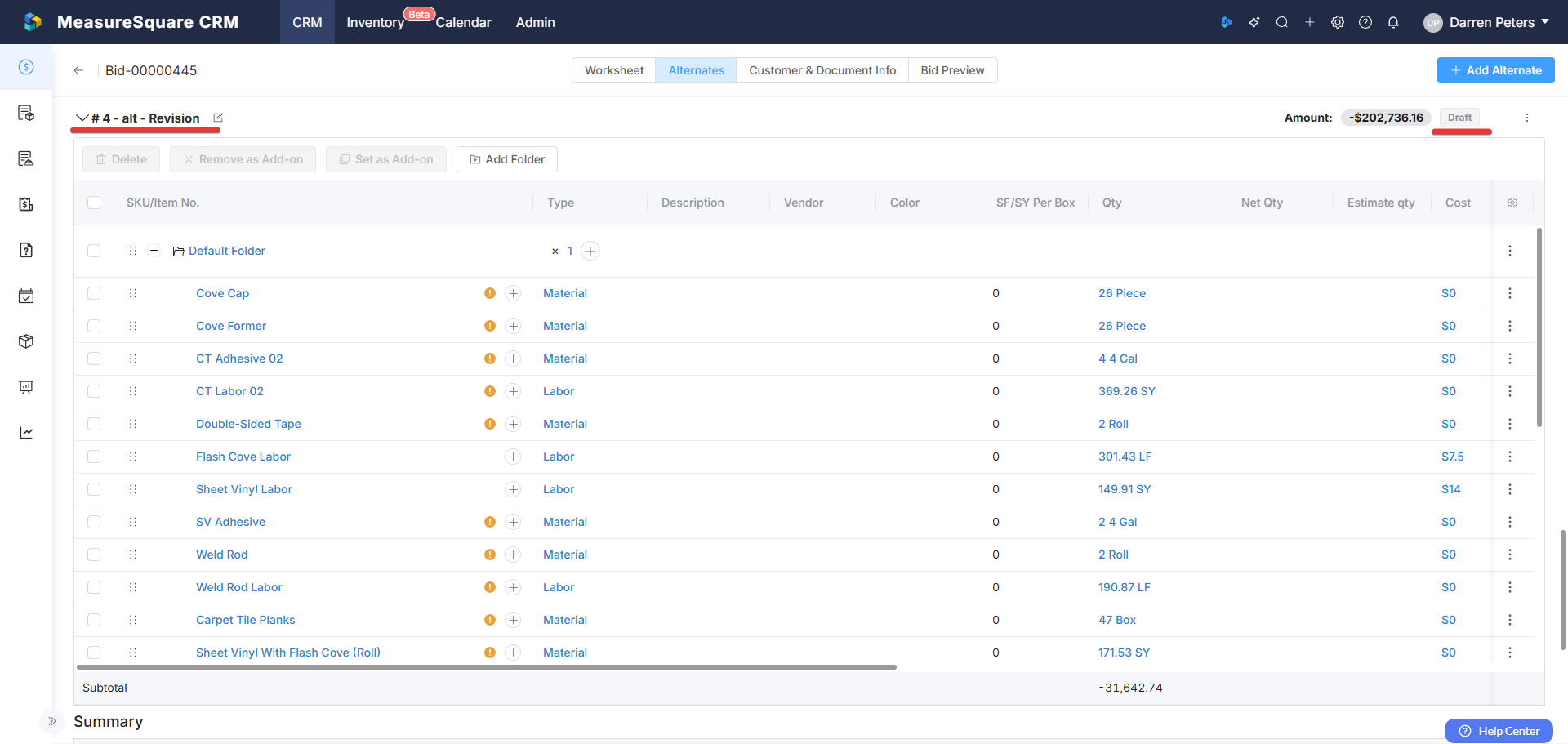Image resolution: width=1568 pixels, height=744 pixels.
Task: Check the Default Folder checkbox
Action: click(x=94, y=251)
